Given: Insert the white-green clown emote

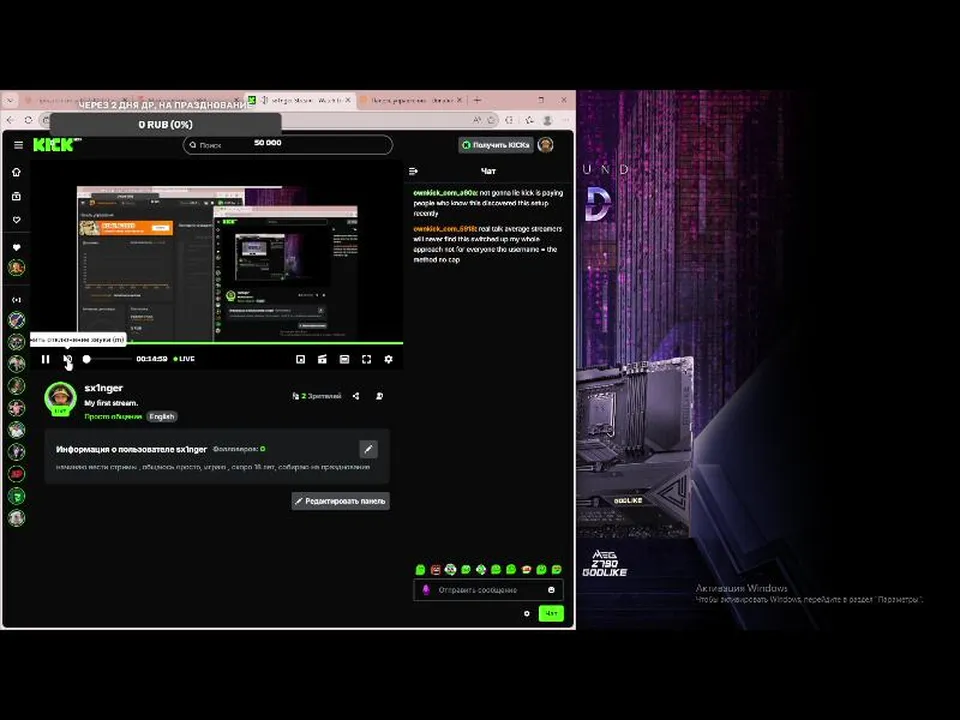Looking at the screenshot, I should click(451, 570).
